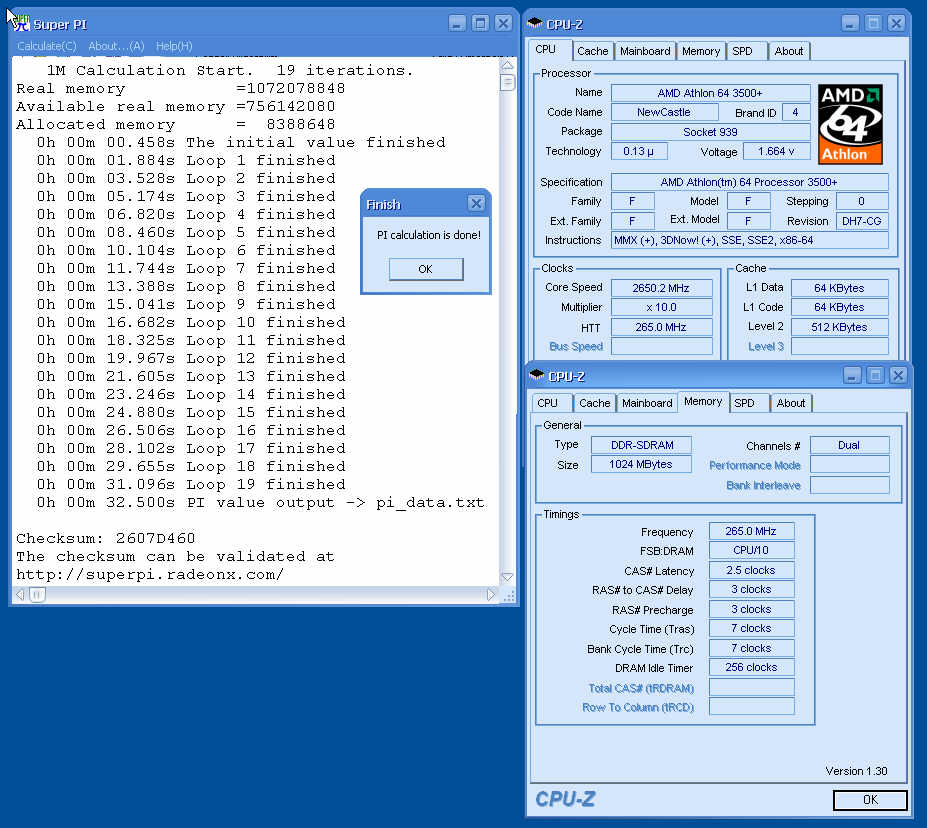
Task: Click Super PI horizontal scroll left arrow
Action: 20,595
